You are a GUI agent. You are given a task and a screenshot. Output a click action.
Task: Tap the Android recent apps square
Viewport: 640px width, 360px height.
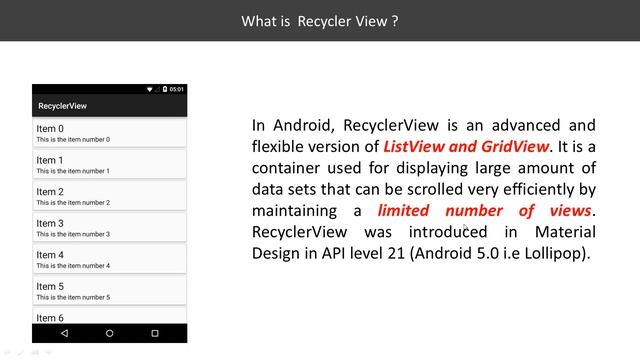[x=155, y=333]
